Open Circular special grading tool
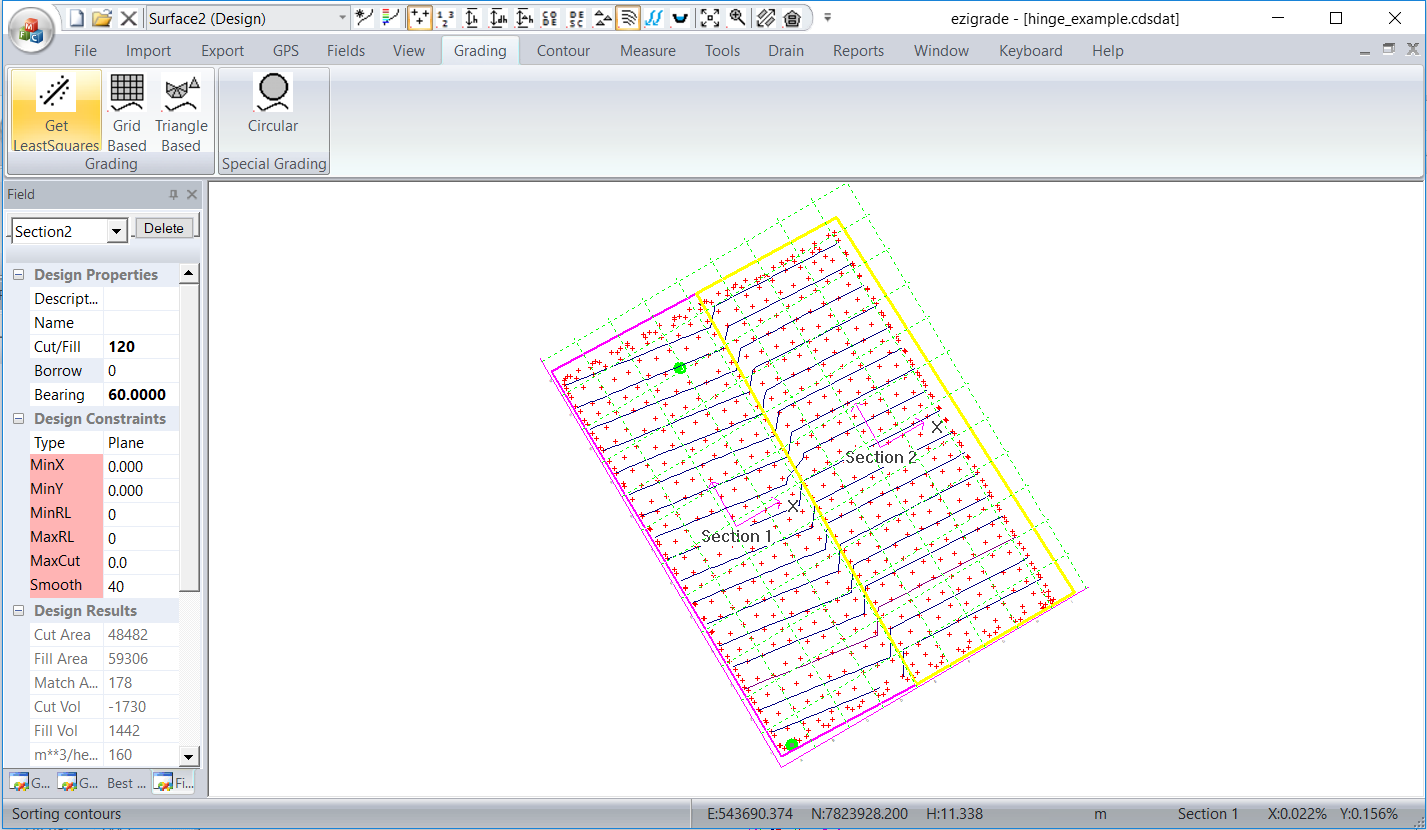Screen dimensions: 1427x830 273,105
